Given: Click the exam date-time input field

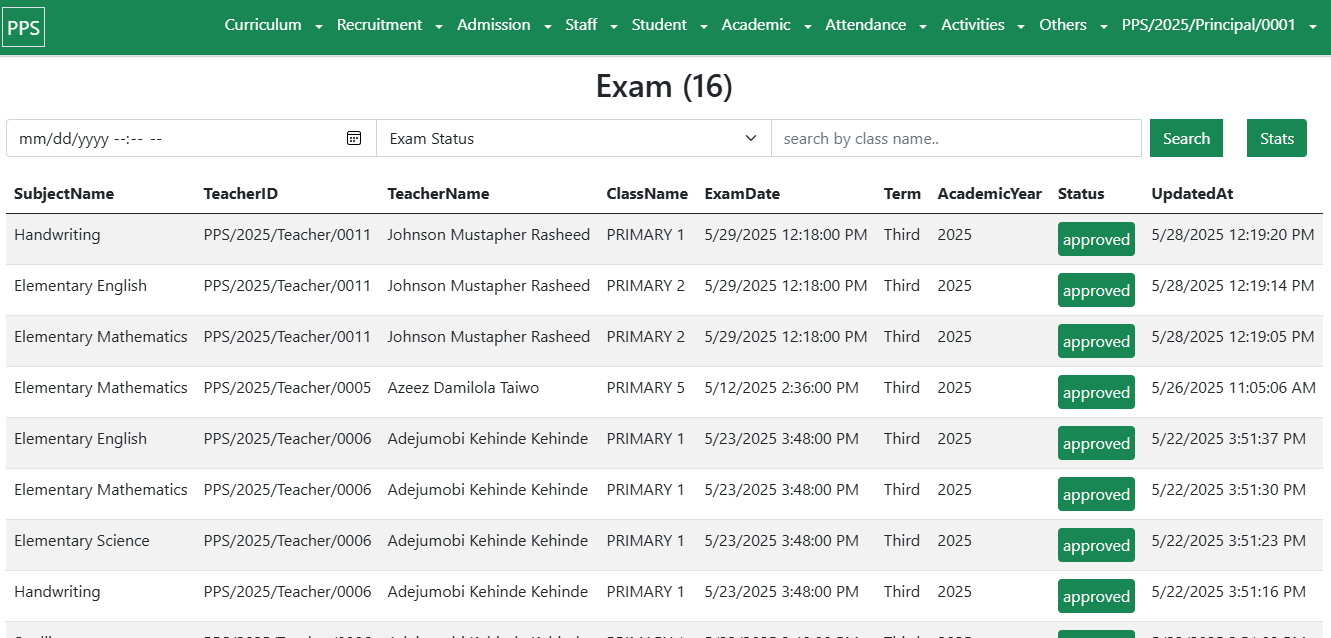Looking at the screenshot, I should pyautogui.click(x=175, y=138).
